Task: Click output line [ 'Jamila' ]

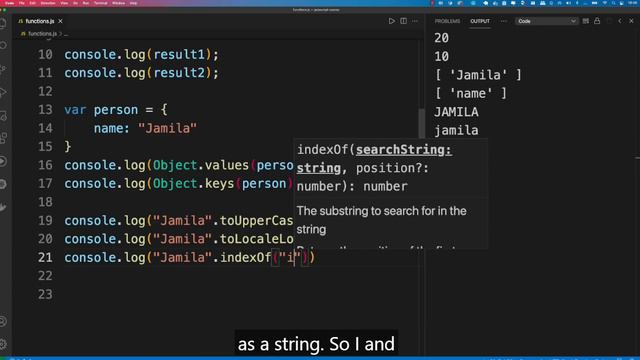Action: (478, 75)
